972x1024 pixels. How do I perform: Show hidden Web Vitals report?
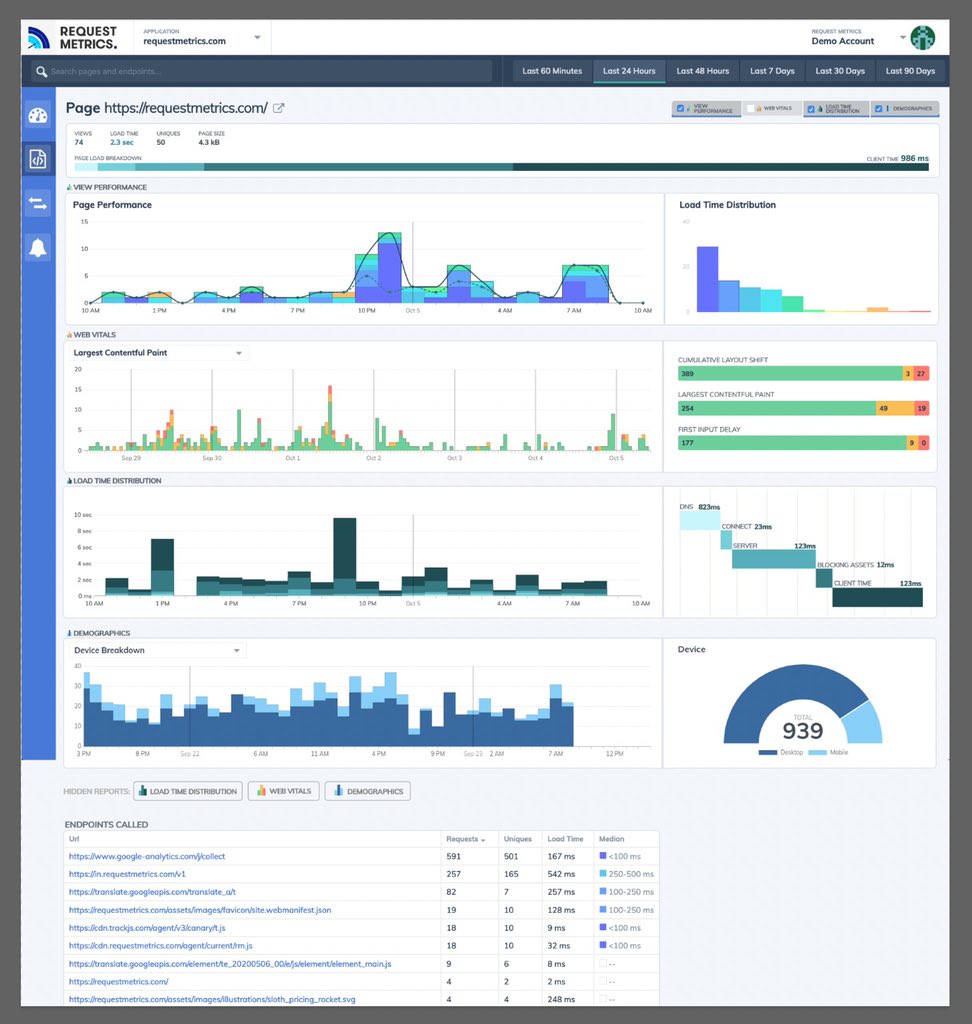pos(284,792)
